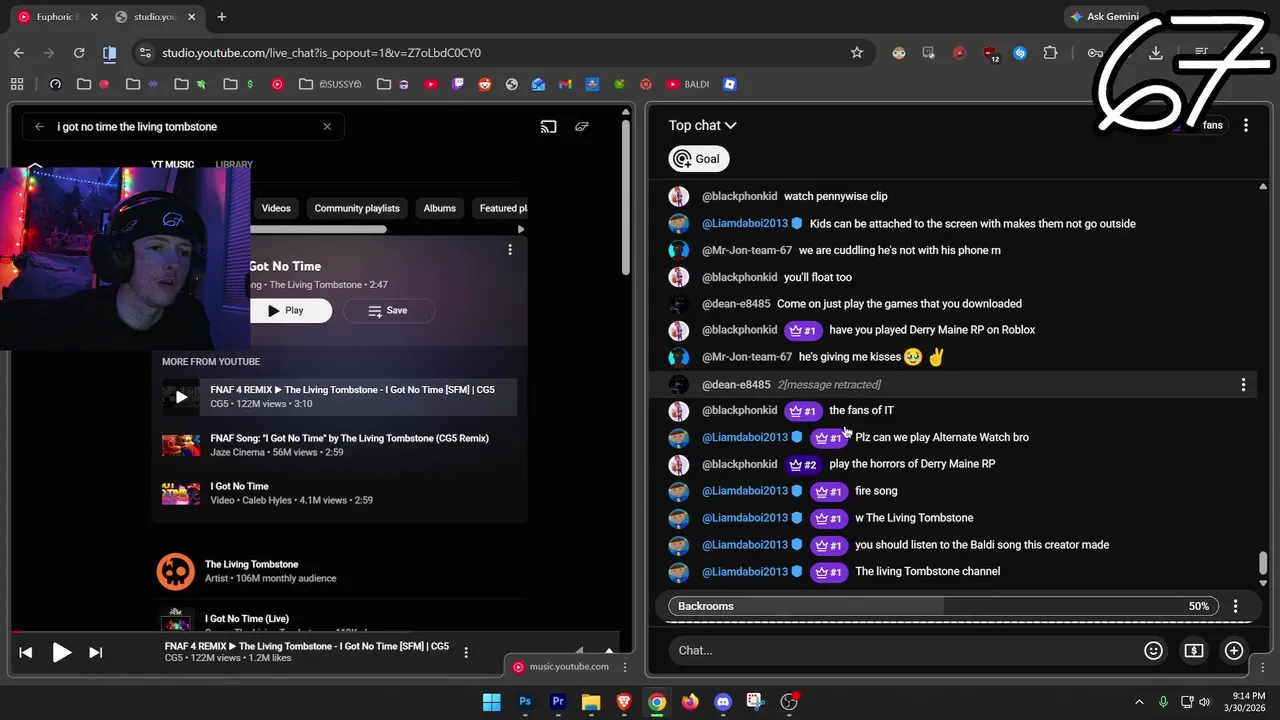The height and width of the screenshot is (720, 1280).
Task: Play the FNAF 4 REMIX CG5 result
Action: coord(339,397)
